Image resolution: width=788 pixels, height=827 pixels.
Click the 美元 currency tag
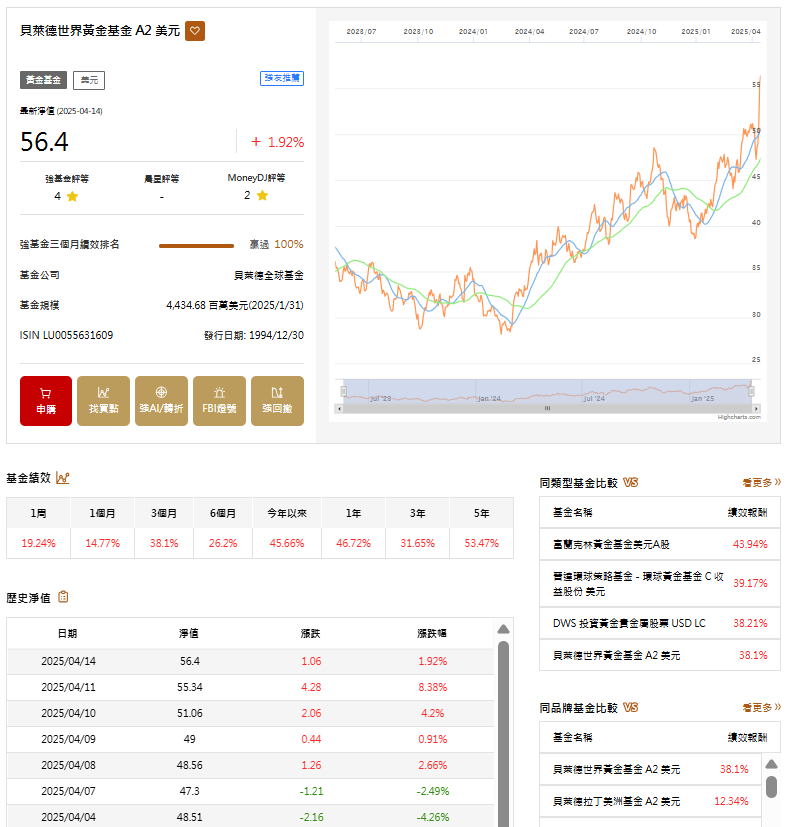[x=89, y=80]
